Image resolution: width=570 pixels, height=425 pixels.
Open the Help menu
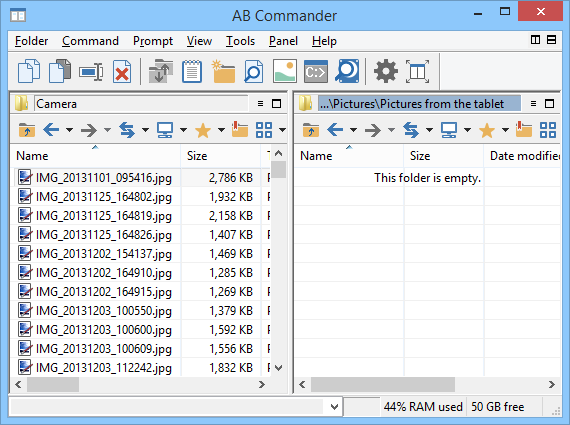coord(324,41)
